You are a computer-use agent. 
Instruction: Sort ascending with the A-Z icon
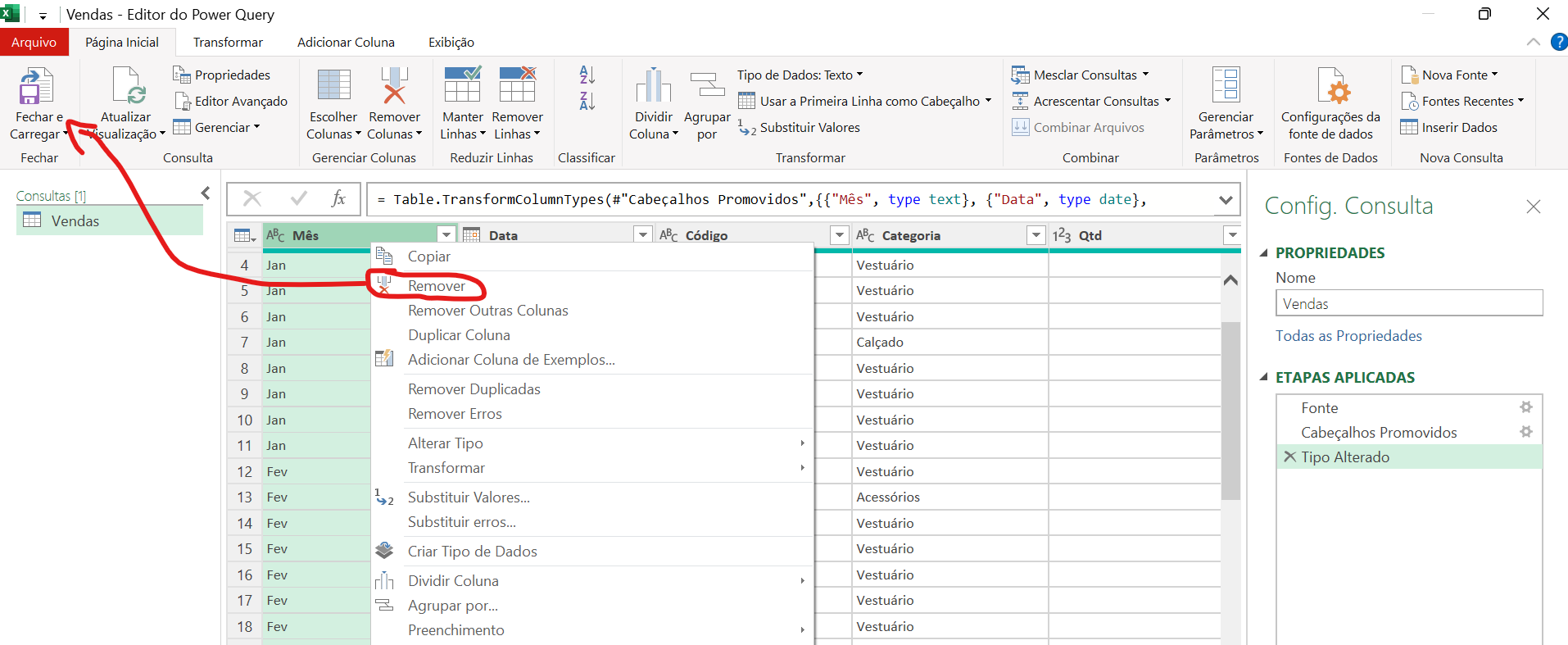[x=587, y=75]
